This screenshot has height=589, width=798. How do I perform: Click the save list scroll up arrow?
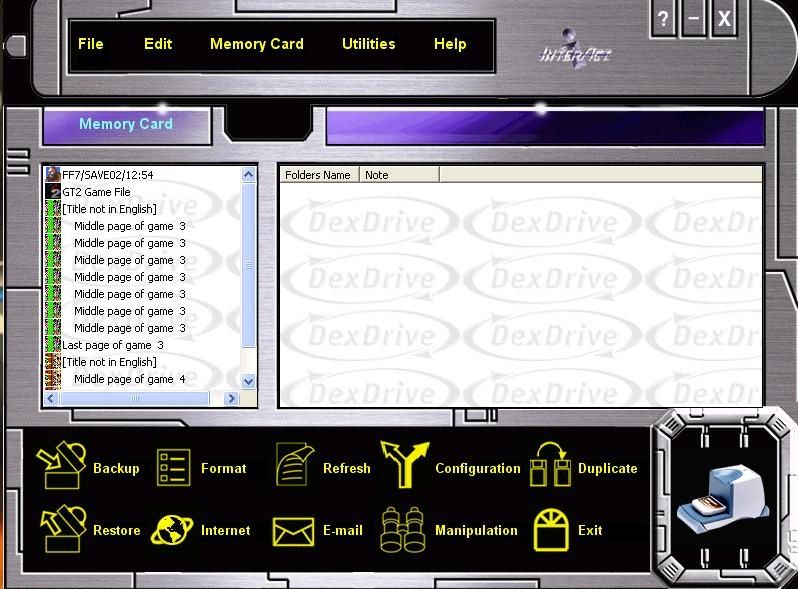[x=248, y=175]
